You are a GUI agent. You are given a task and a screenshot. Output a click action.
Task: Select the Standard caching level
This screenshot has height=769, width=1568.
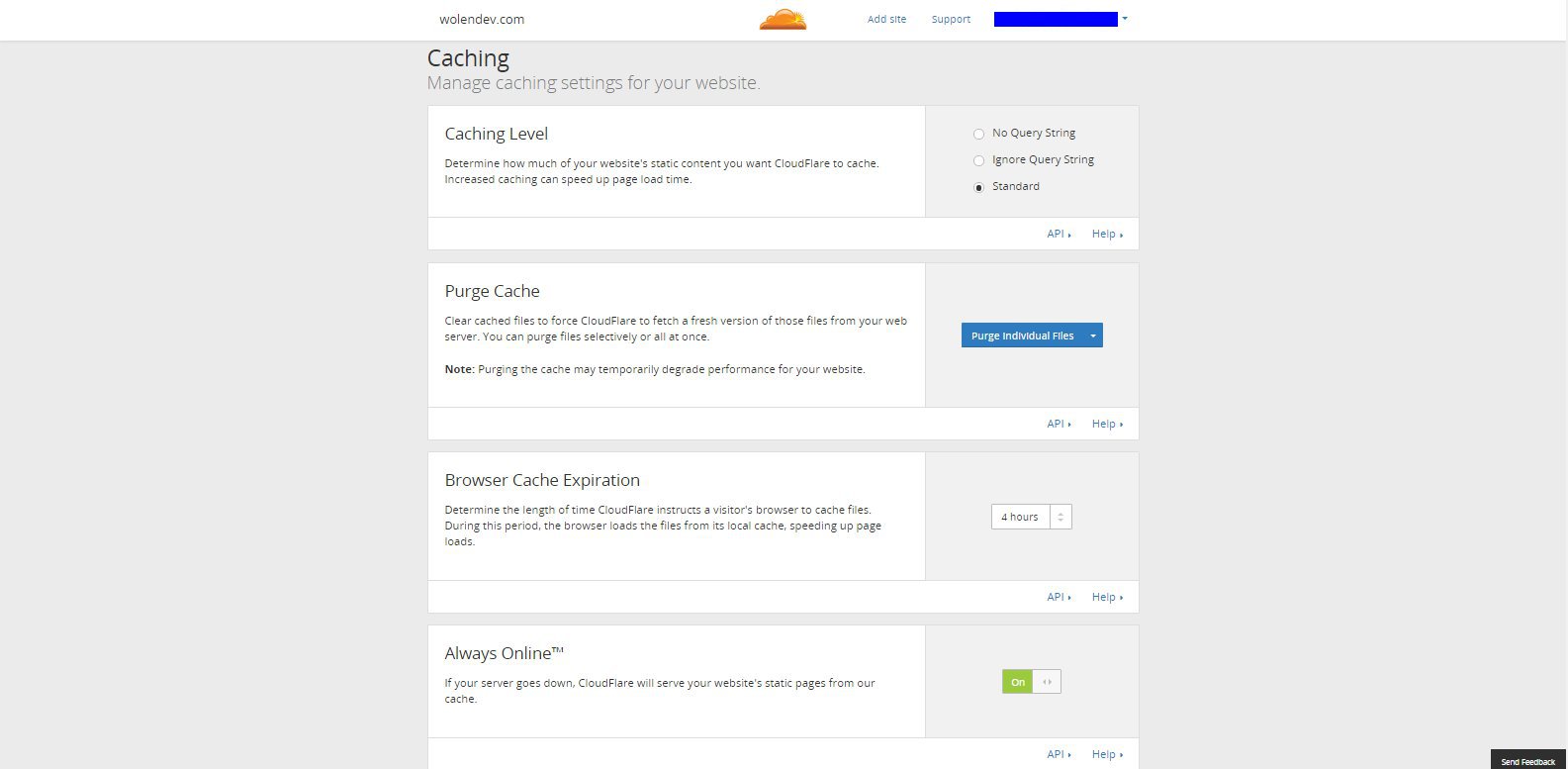(x=978, y=187)
